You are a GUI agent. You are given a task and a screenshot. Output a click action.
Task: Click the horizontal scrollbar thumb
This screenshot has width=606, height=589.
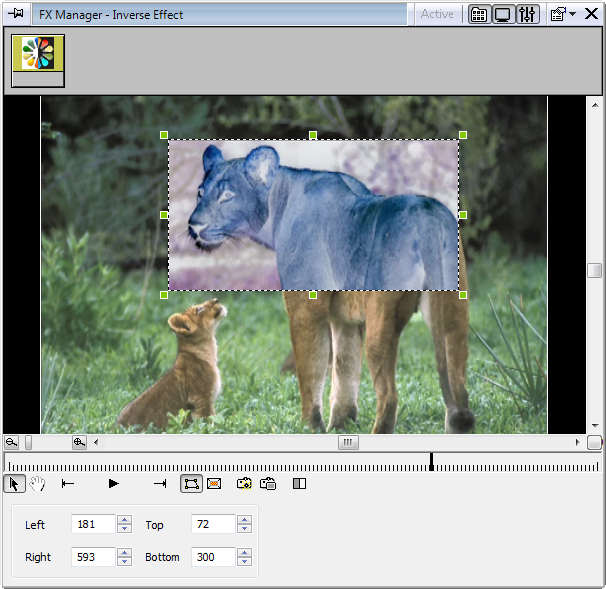click(x=348, y=442)
